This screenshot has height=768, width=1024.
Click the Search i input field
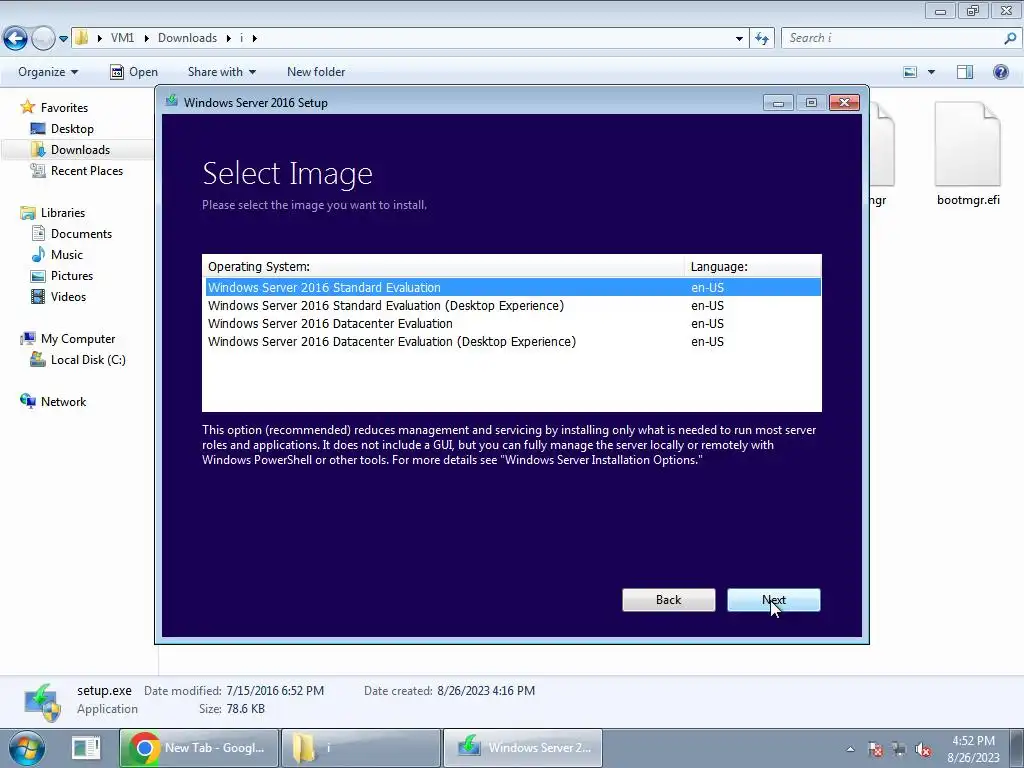click(892, 38)
